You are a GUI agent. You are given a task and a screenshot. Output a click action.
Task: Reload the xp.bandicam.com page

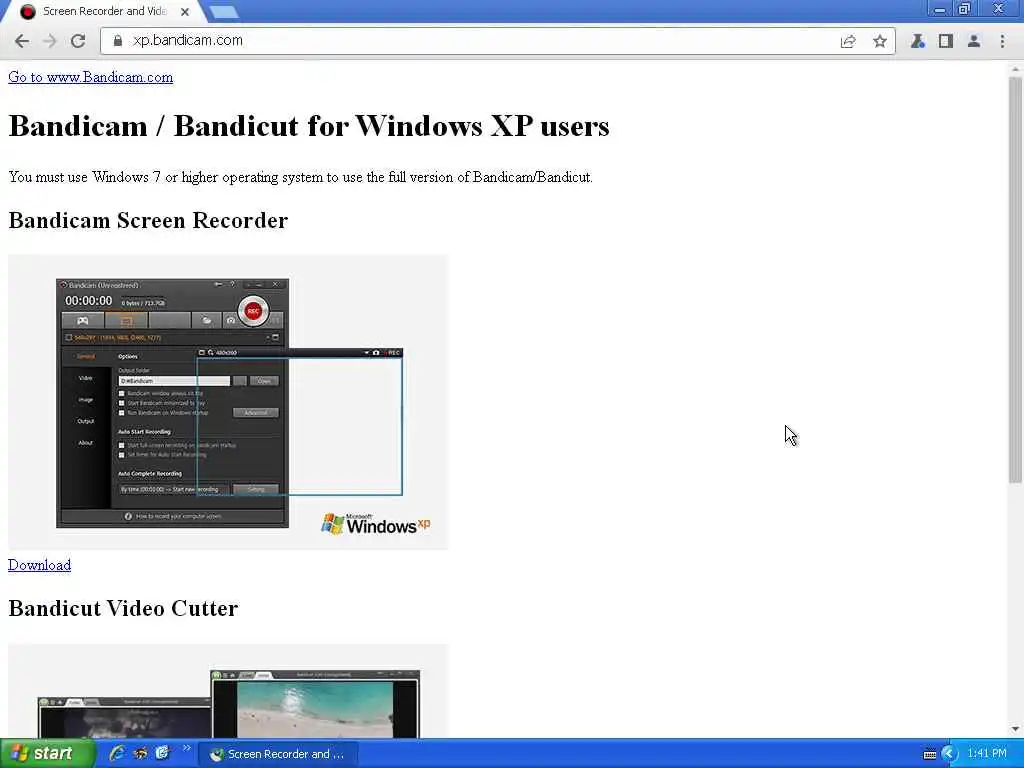(78, 41)
